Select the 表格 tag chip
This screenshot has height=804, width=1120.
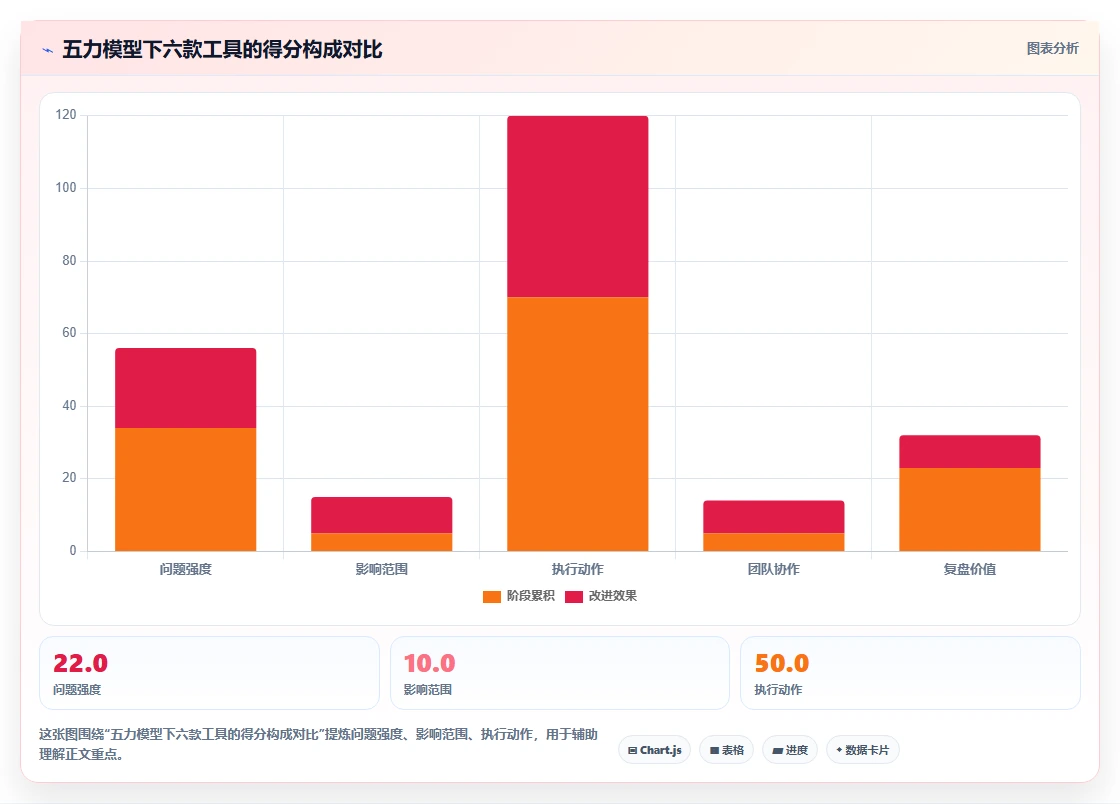(726, 750)
